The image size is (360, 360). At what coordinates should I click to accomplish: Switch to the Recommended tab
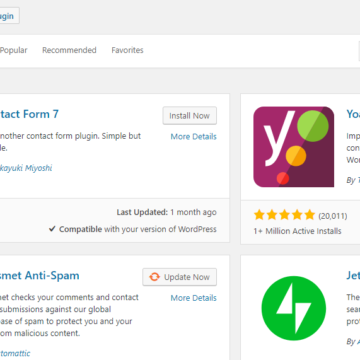tap(69, 50)
